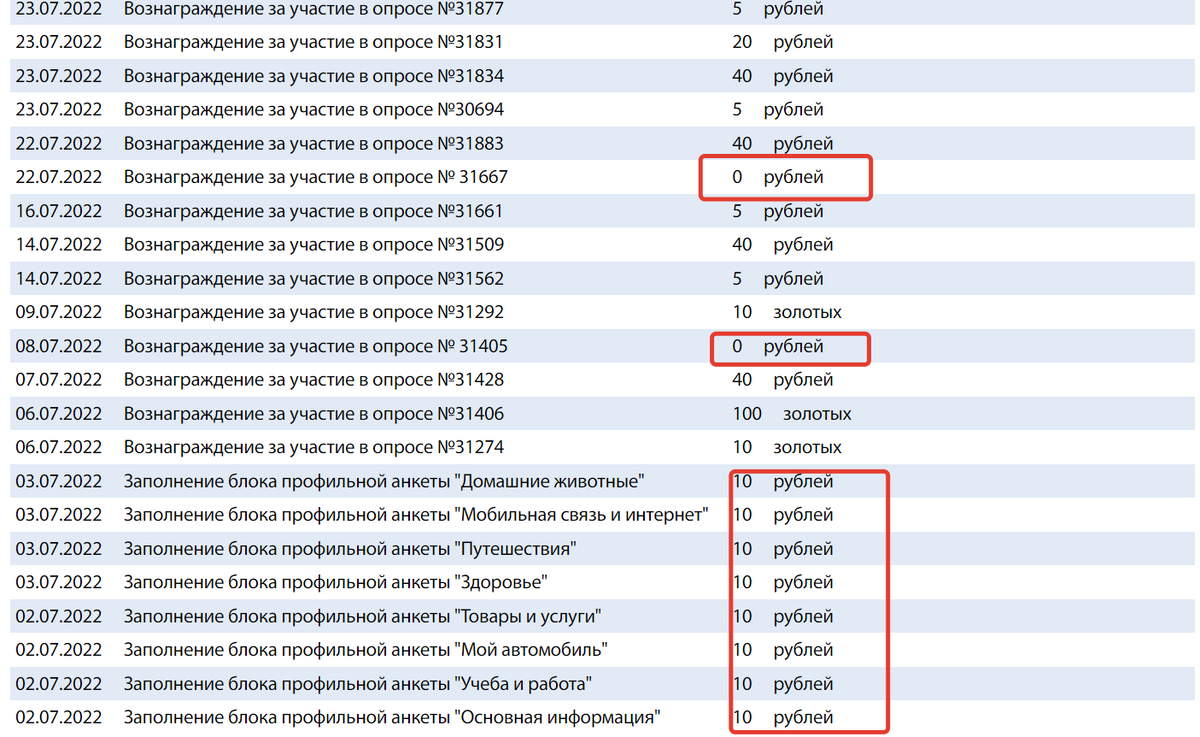Click the "Здоровье" profile block entry
The image size is (1200, 737).
point(336,583)
